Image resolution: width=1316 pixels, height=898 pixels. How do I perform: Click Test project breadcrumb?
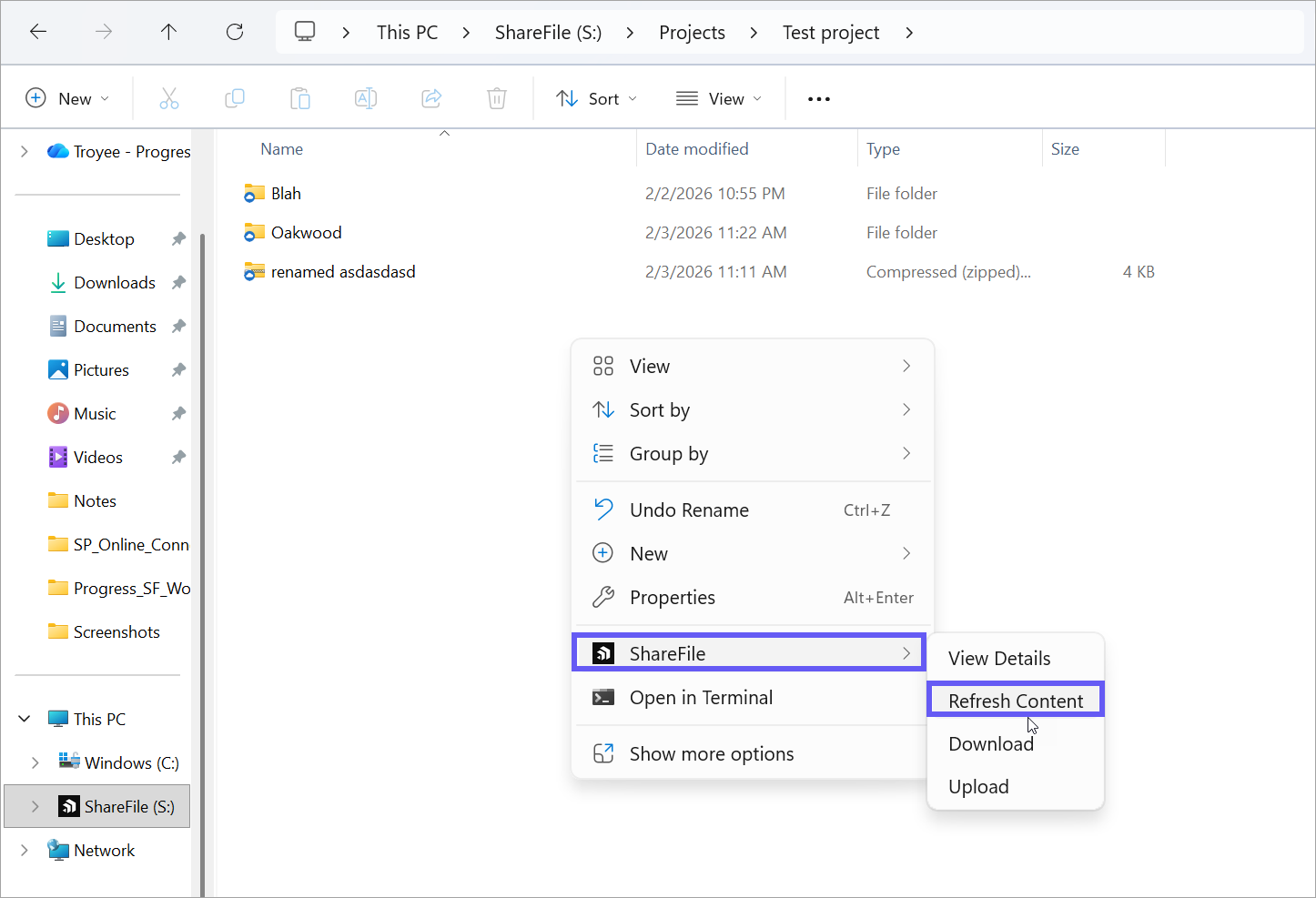pos(831,33)
